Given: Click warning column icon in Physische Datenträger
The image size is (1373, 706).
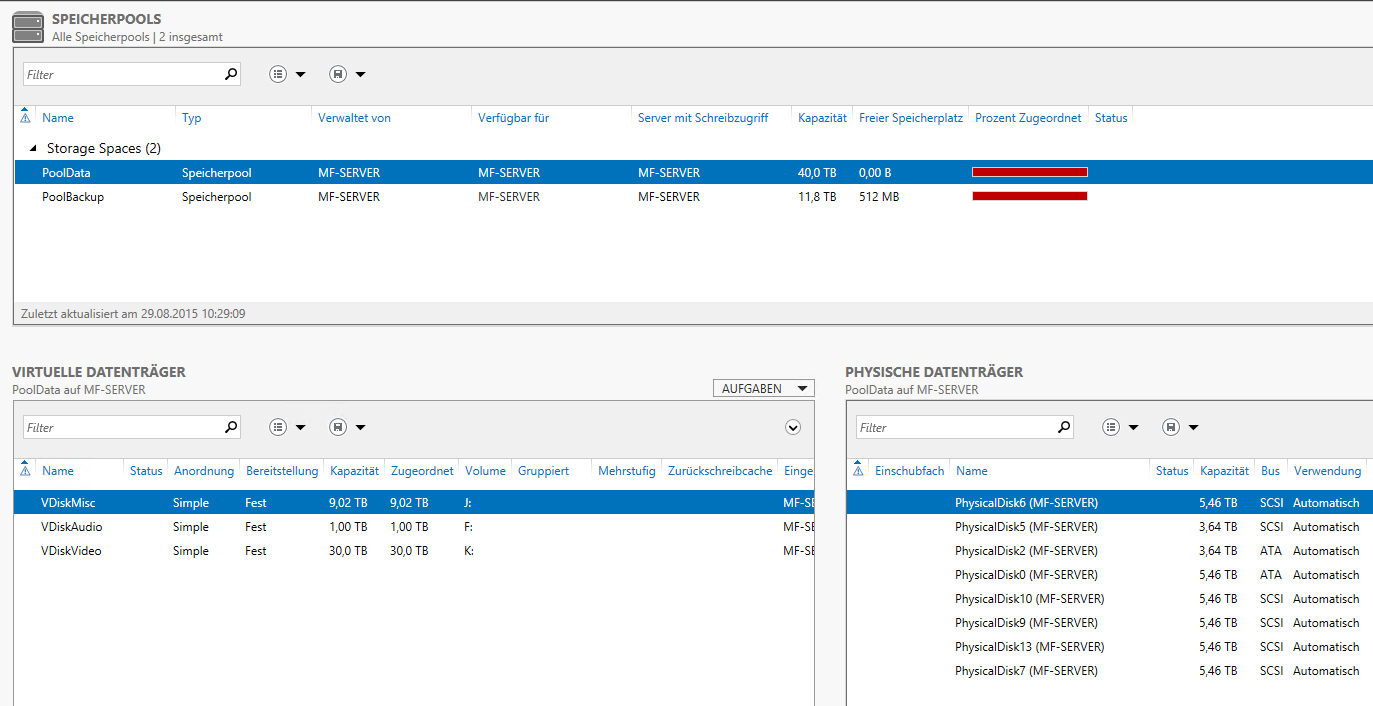Looking at the screenshot, I should [x=858, y=471].
